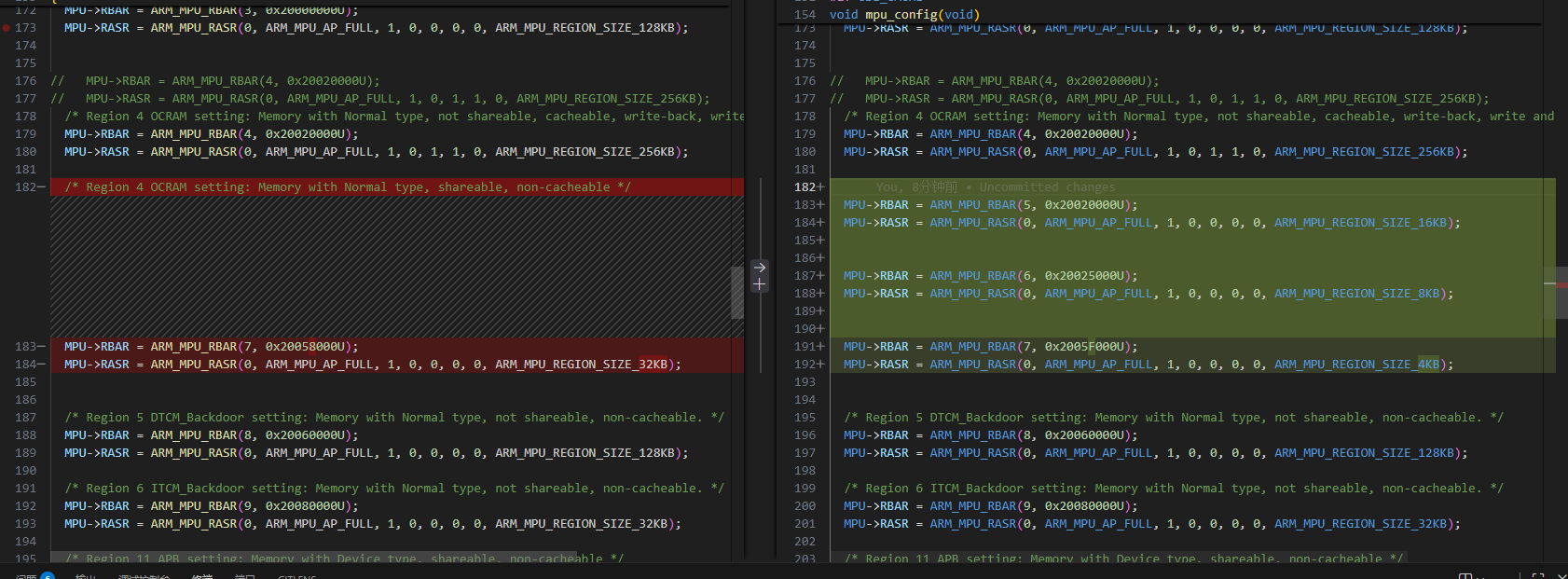Click ARM_MPU_REGION_SIZE_8KB in right pane
The width and height of the screenshot is (1568, 579).
click(1356, 294)
